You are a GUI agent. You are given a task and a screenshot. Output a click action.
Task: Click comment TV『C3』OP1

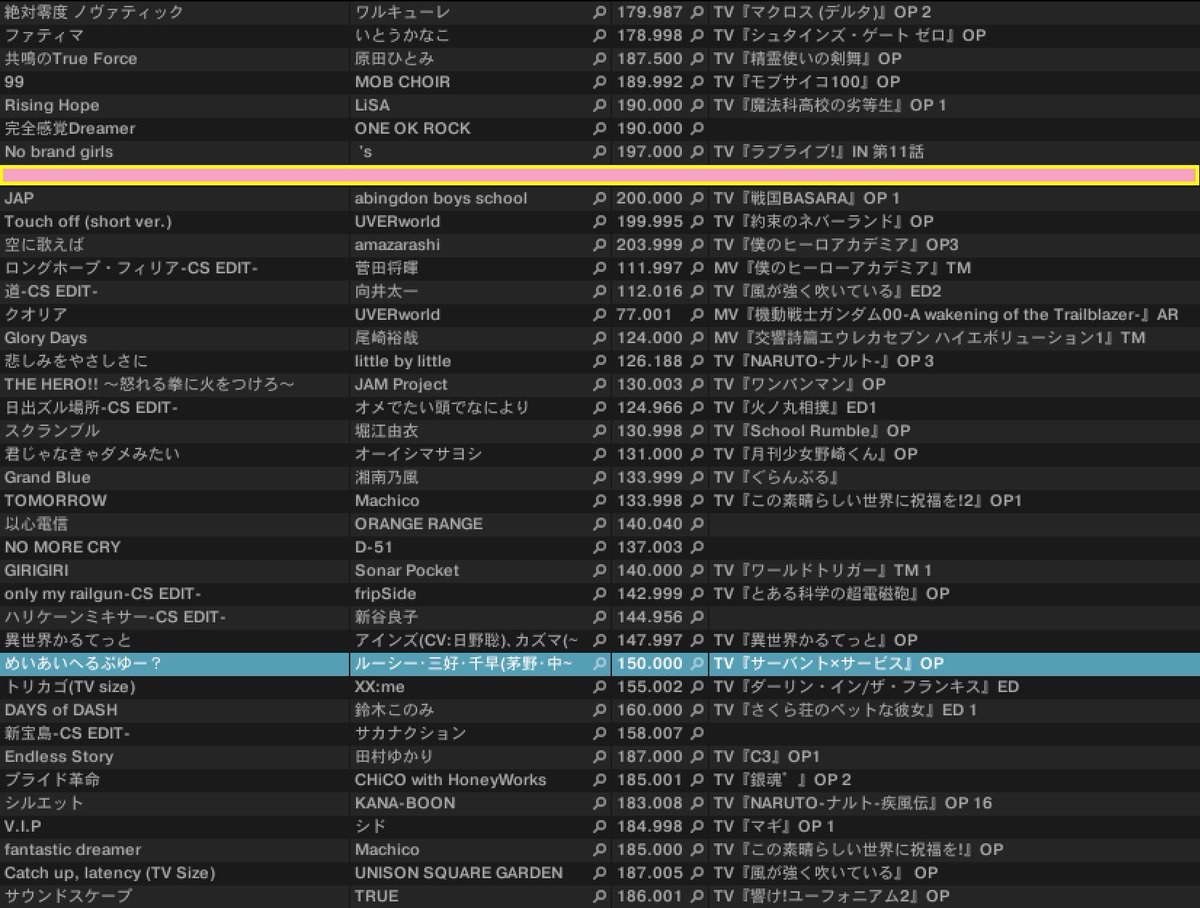click(767, 756)
